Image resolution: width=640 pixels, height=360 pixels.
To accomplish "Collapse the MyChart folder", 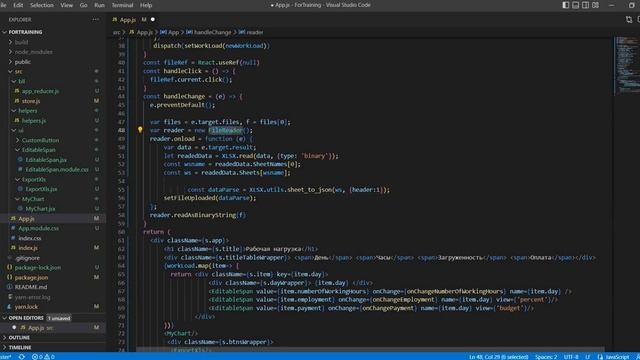I will 18,199.
